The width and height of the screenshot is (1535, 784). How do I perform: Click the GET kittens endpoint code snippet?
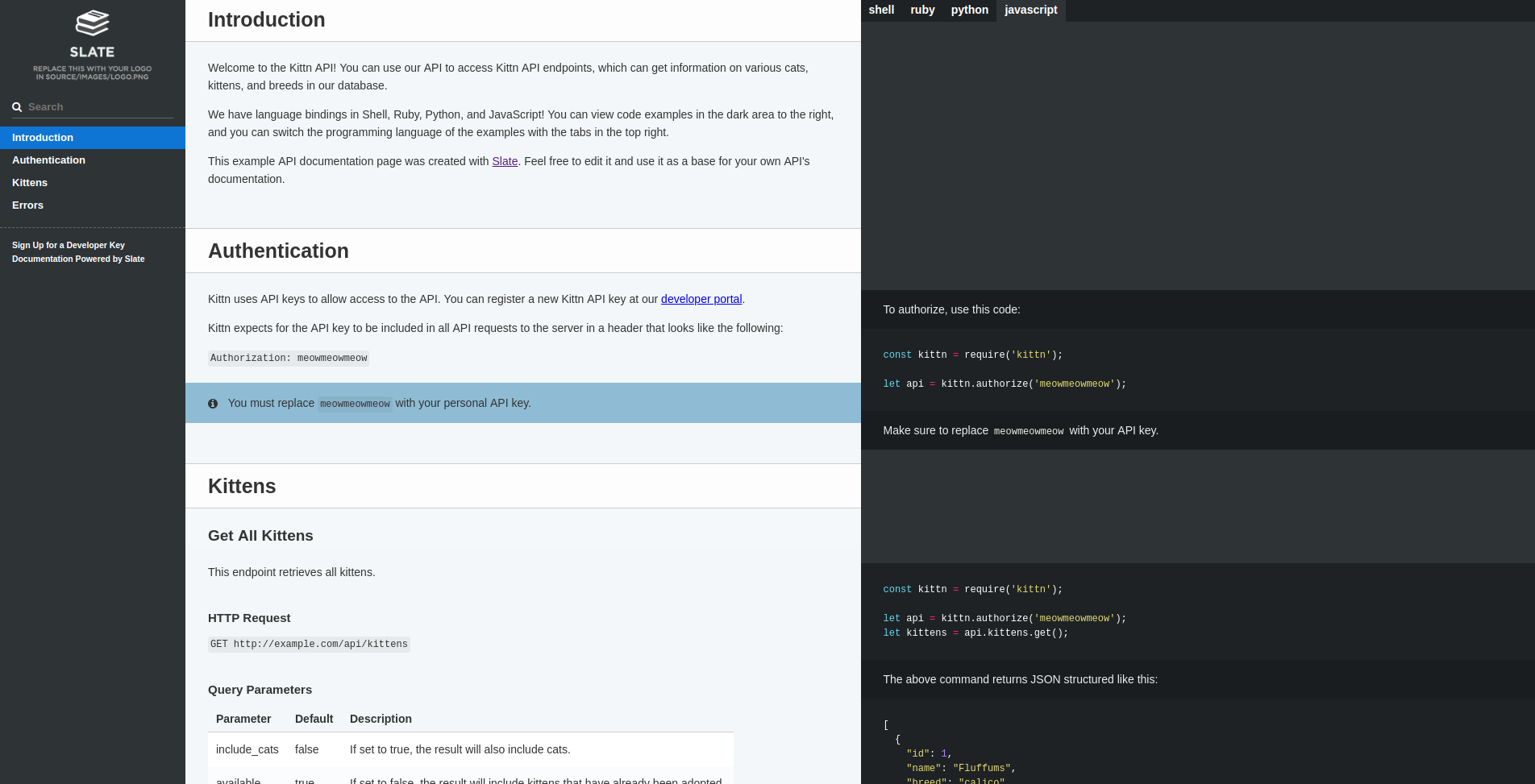pyautogui.click(x=309, y=645)
